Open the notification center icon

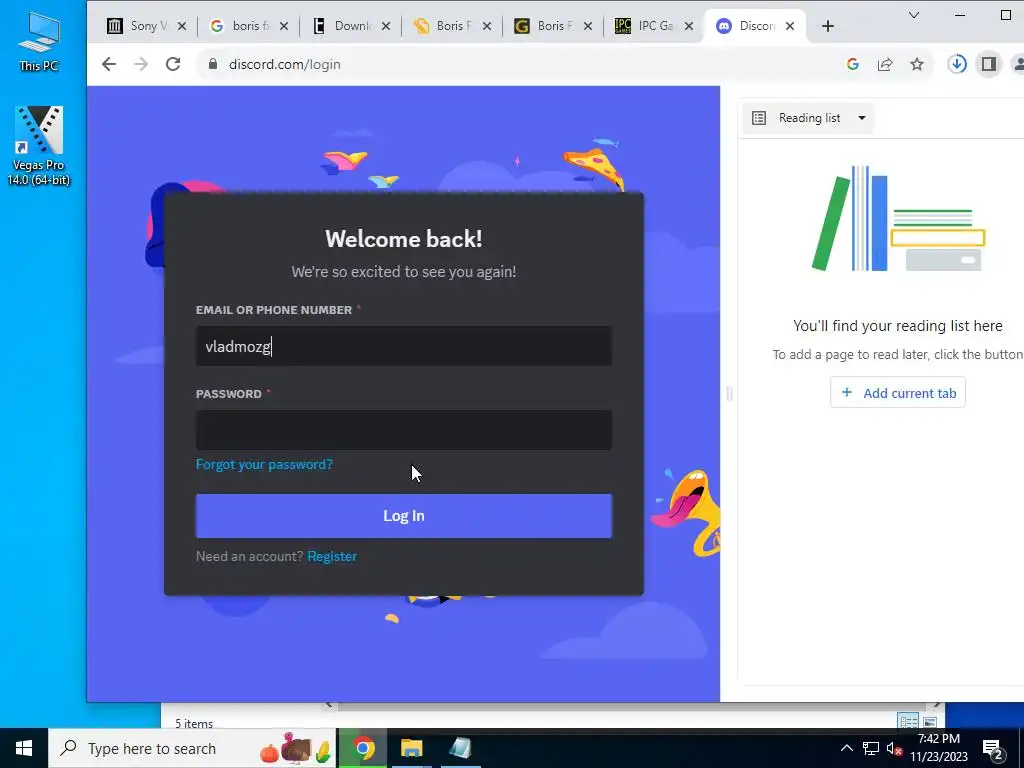pos(993,749)
